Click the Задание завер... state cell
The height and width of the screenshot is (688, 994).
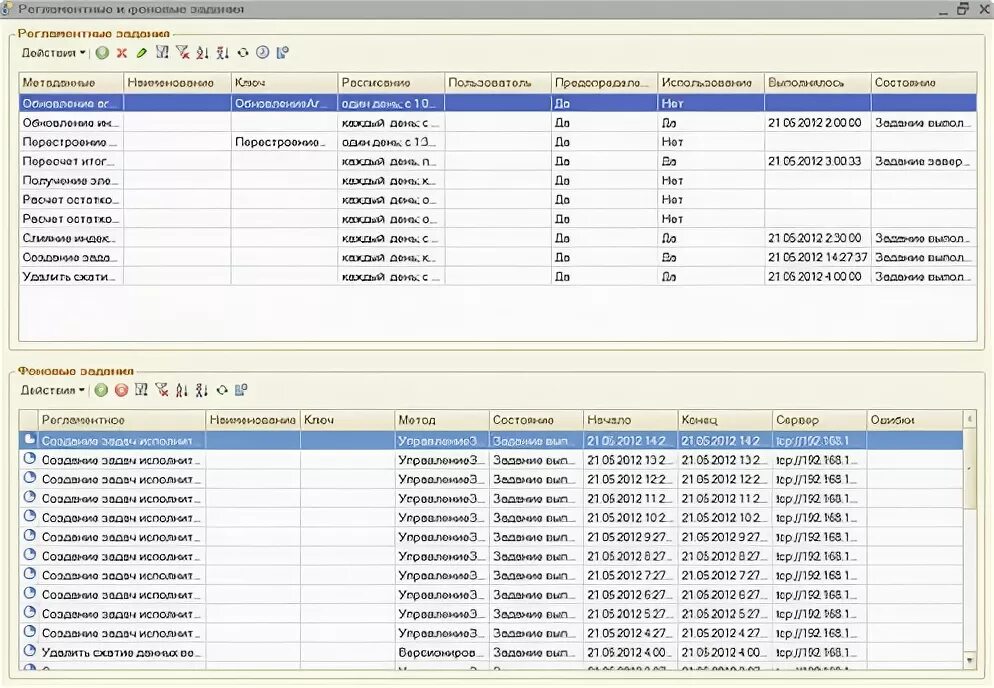click(x=924, y=161)
